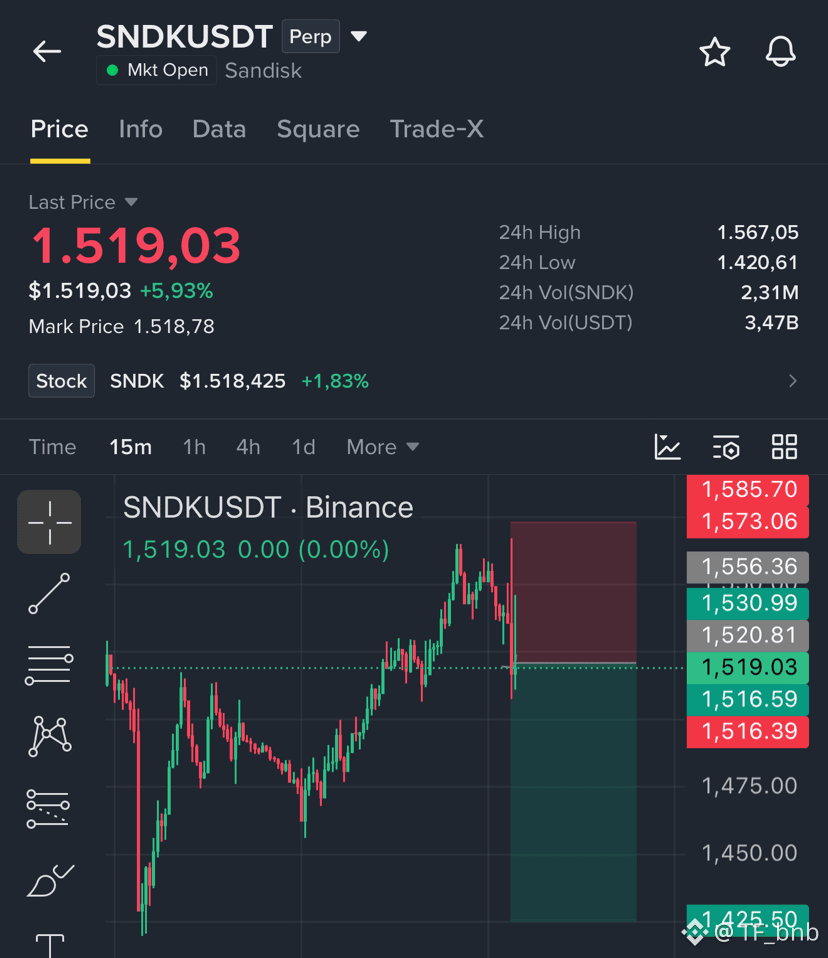Viewport: 828px width, 958px height.
Task: Select the long/short position forecasting tool
Action: (x=48, y=808)
